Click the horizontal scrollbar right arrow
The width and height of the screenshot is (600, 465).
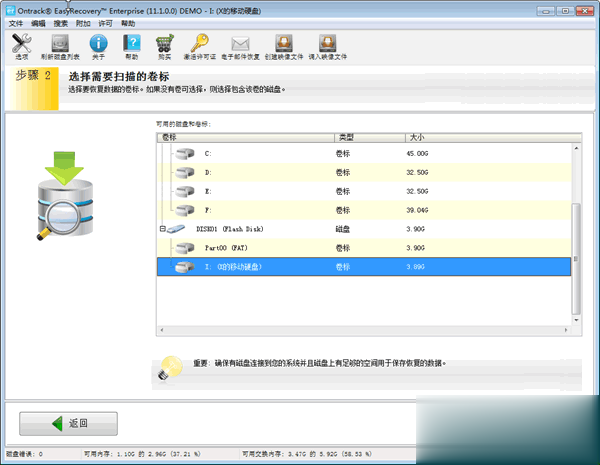pyautogui.click(x=566, y=330)
